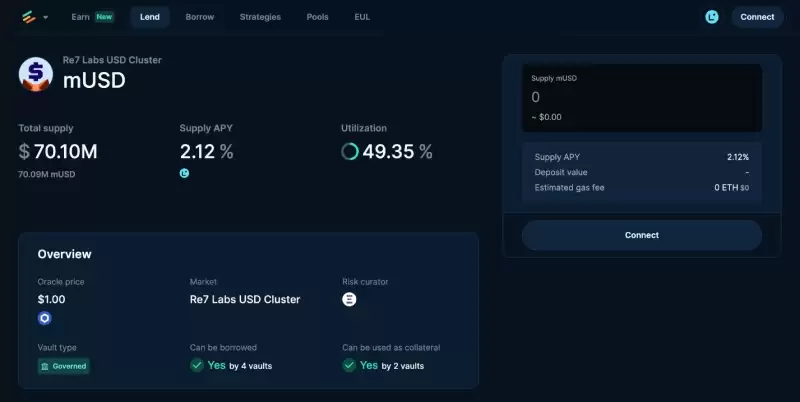Click the Euler logo in the navbar
This screenshot has height=402, width=800.
[29, 17]
